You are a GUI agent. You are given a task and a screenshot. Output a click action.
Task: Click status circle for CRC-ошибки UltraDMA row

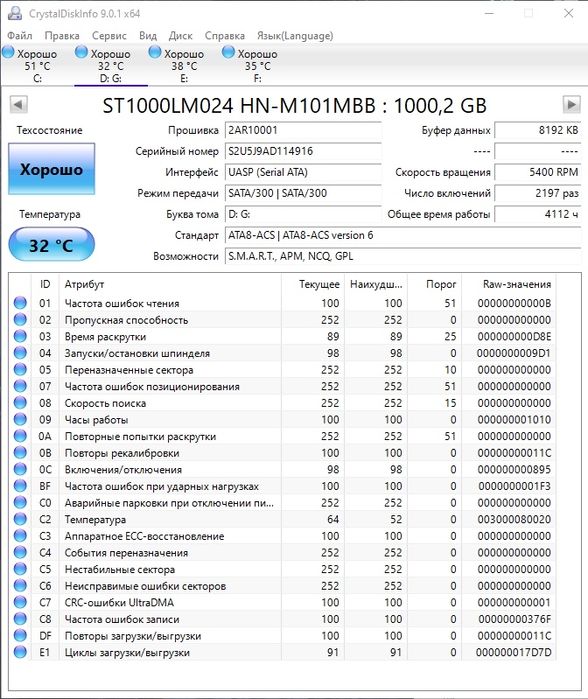tap(20, 602)
